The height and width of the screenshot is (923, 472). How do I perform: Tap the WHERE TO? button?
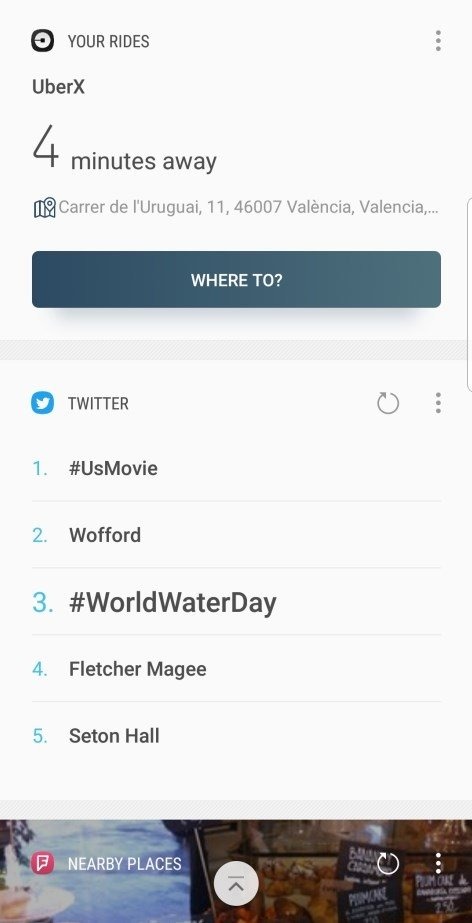pyautogui.click(x=236, y=280)
